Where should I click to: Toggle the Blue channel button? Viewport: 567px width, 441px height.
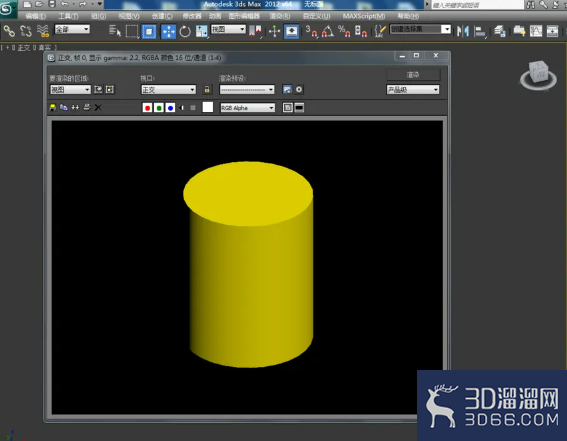click(x=170, y=108)
